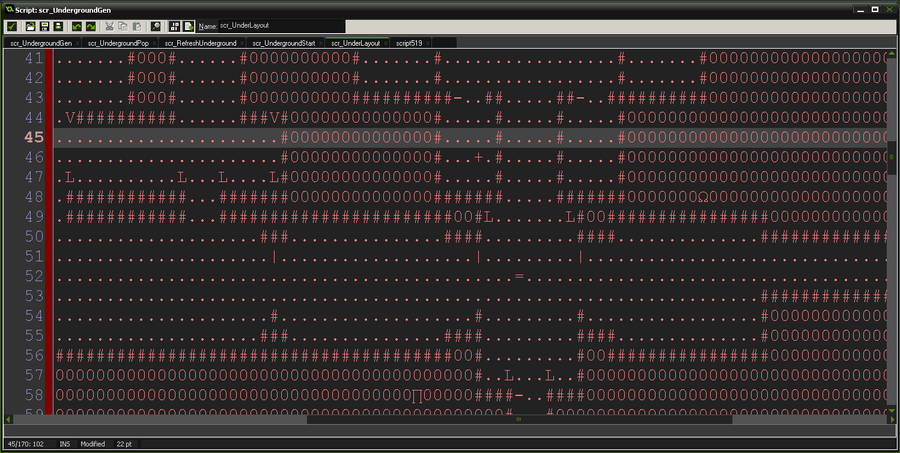900x453 pixels.
Task: Click the vertical scrollbar down arrow
Action: coord(891,411)
